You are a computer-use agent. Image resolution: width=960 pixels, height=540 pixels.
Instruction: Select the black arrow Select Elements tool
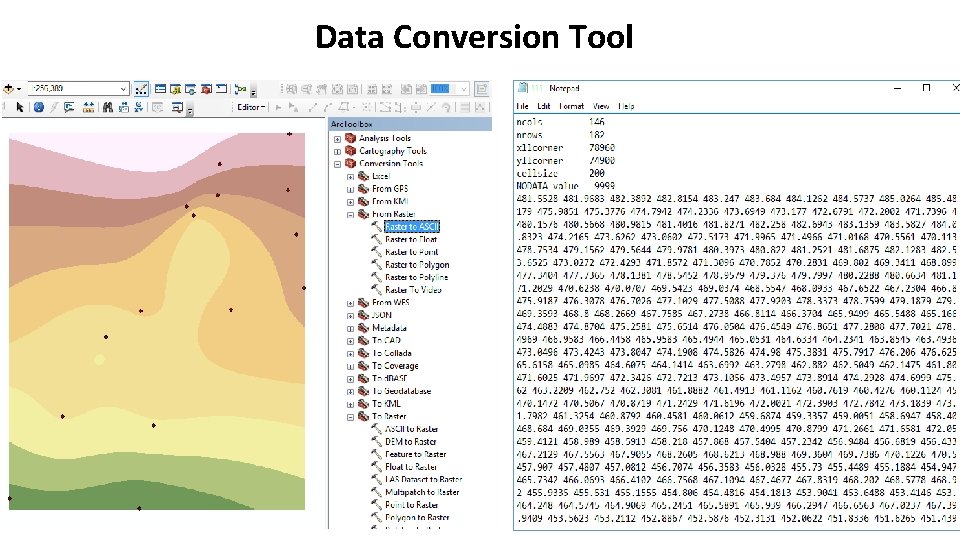click(x=20, y=108)
